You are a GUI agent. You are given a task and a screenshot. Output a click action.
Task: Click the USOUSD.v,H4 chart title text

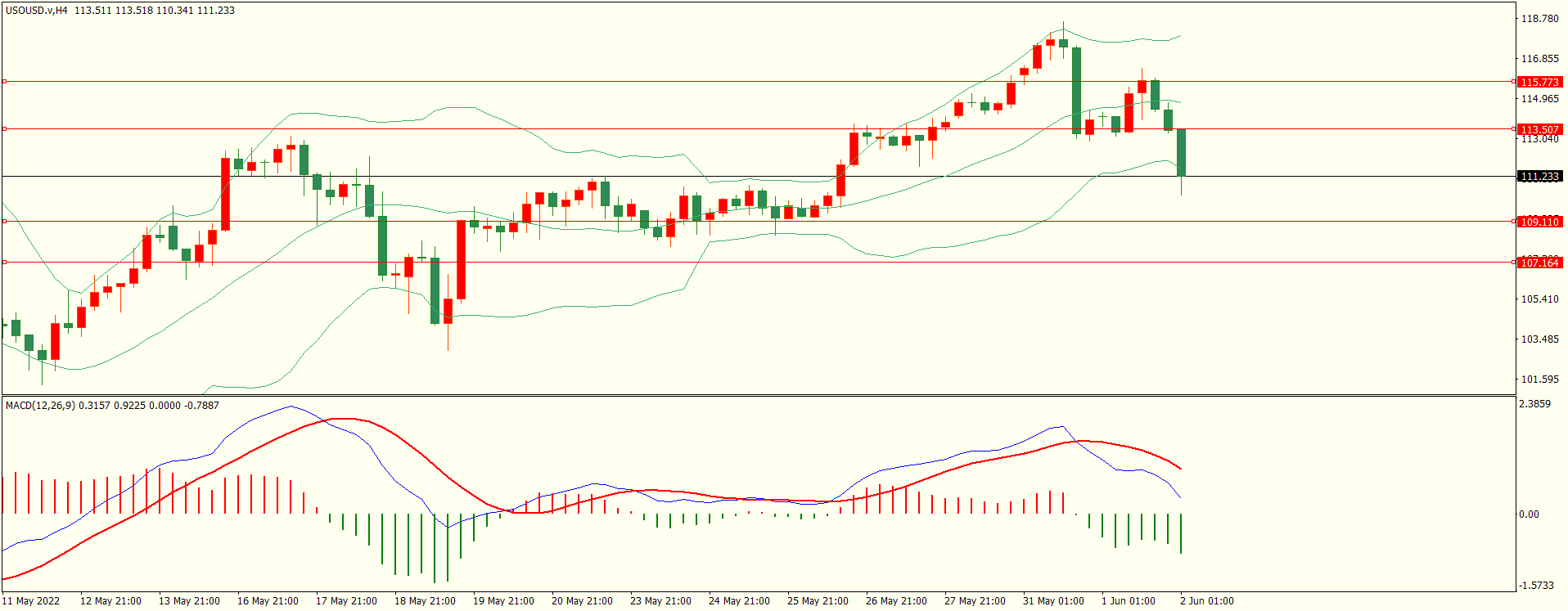click(37, 11)
